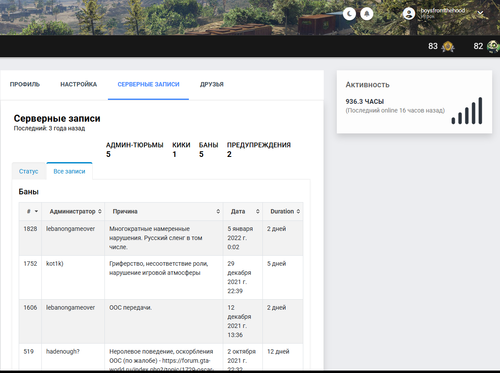Viewport: 500px width, 373px height.
Task: Toggle dark mode moon icon
Action: tap(349, 14)
